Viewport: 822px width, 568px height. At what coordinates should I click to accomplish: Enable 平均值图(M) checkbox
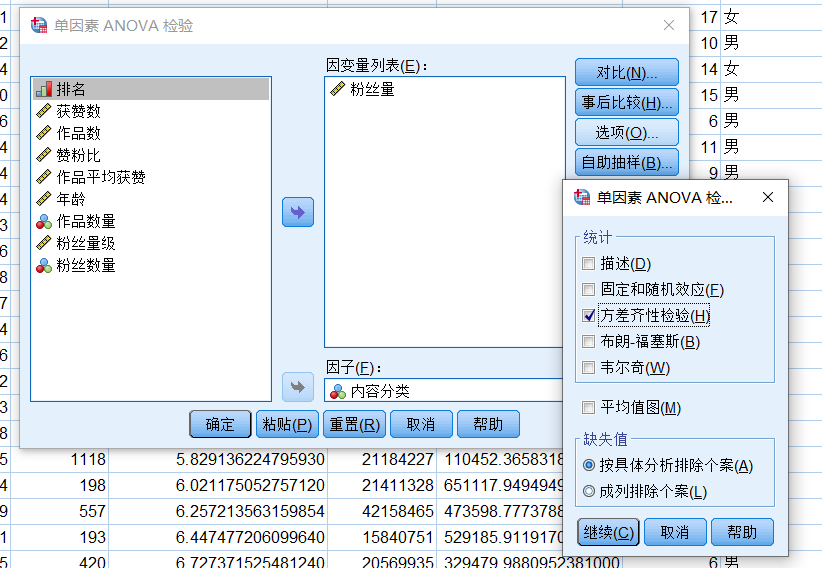[589, 408]
